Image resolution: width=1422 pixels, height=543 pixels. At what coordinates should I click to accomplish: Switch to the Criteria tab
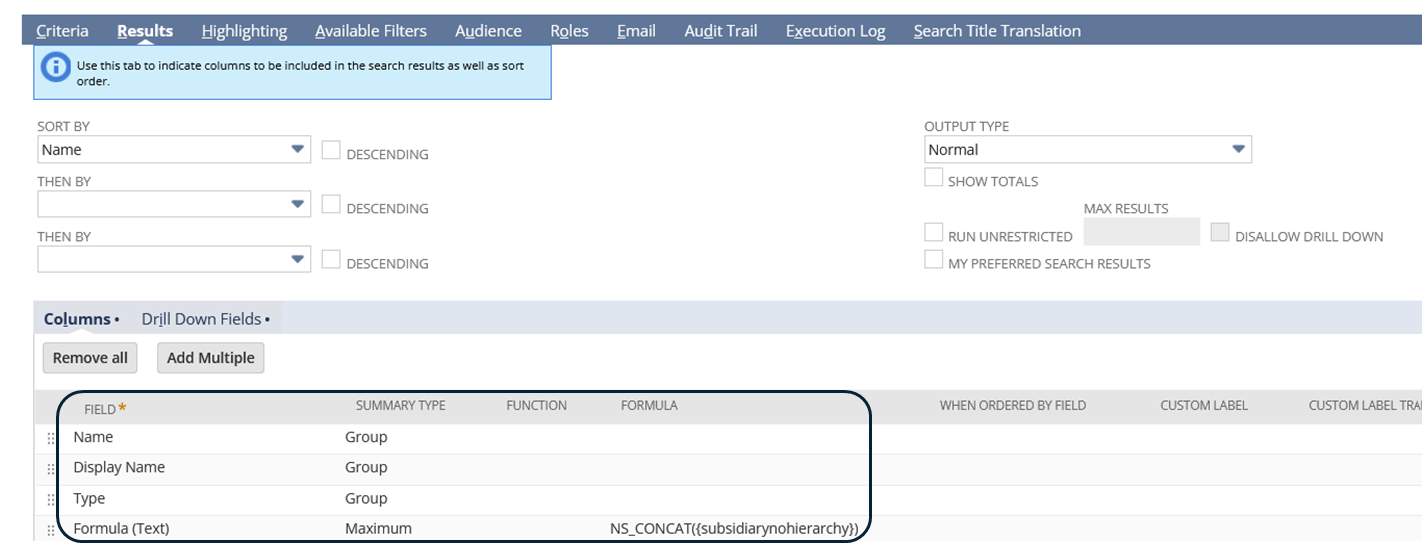(x=62, y=31)
